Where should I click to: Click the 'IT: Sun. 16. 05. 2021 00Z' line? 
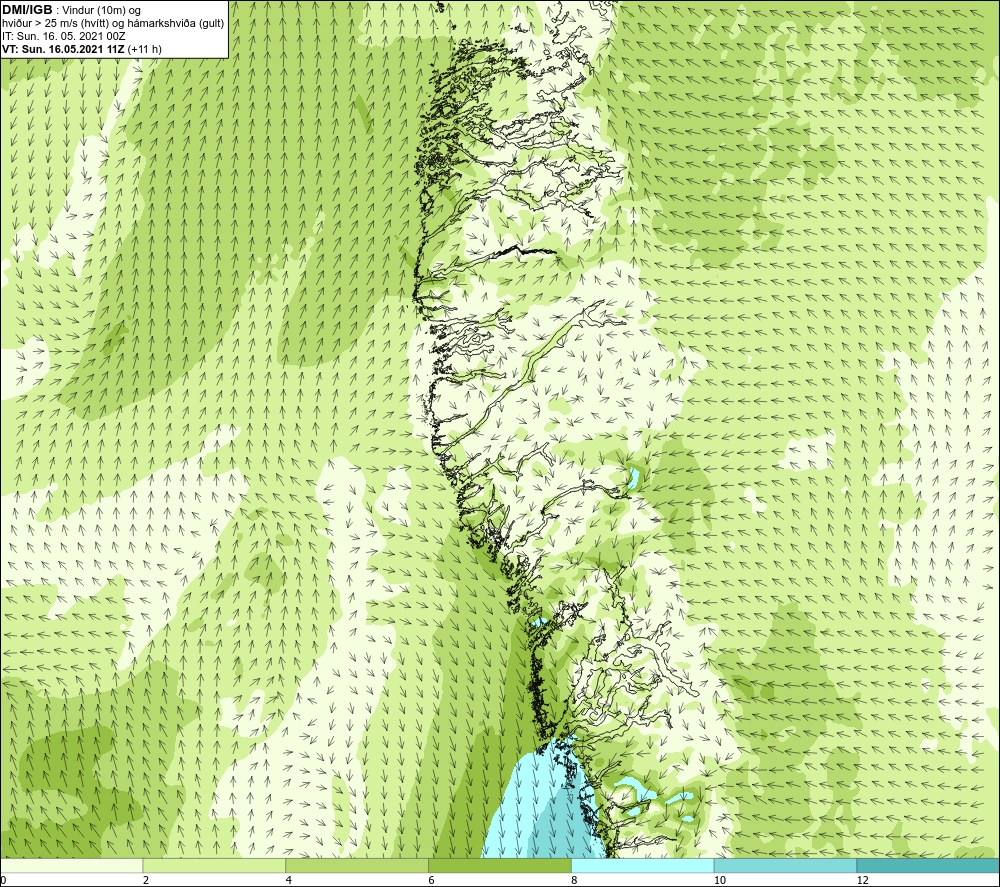(x=64, y=36)
